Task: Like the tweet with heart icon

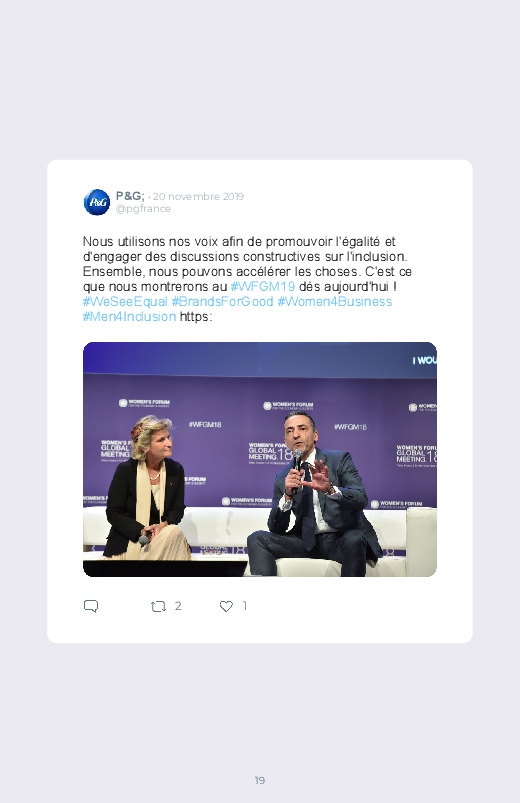Action: pyautogui.click(x=226, y=606)
